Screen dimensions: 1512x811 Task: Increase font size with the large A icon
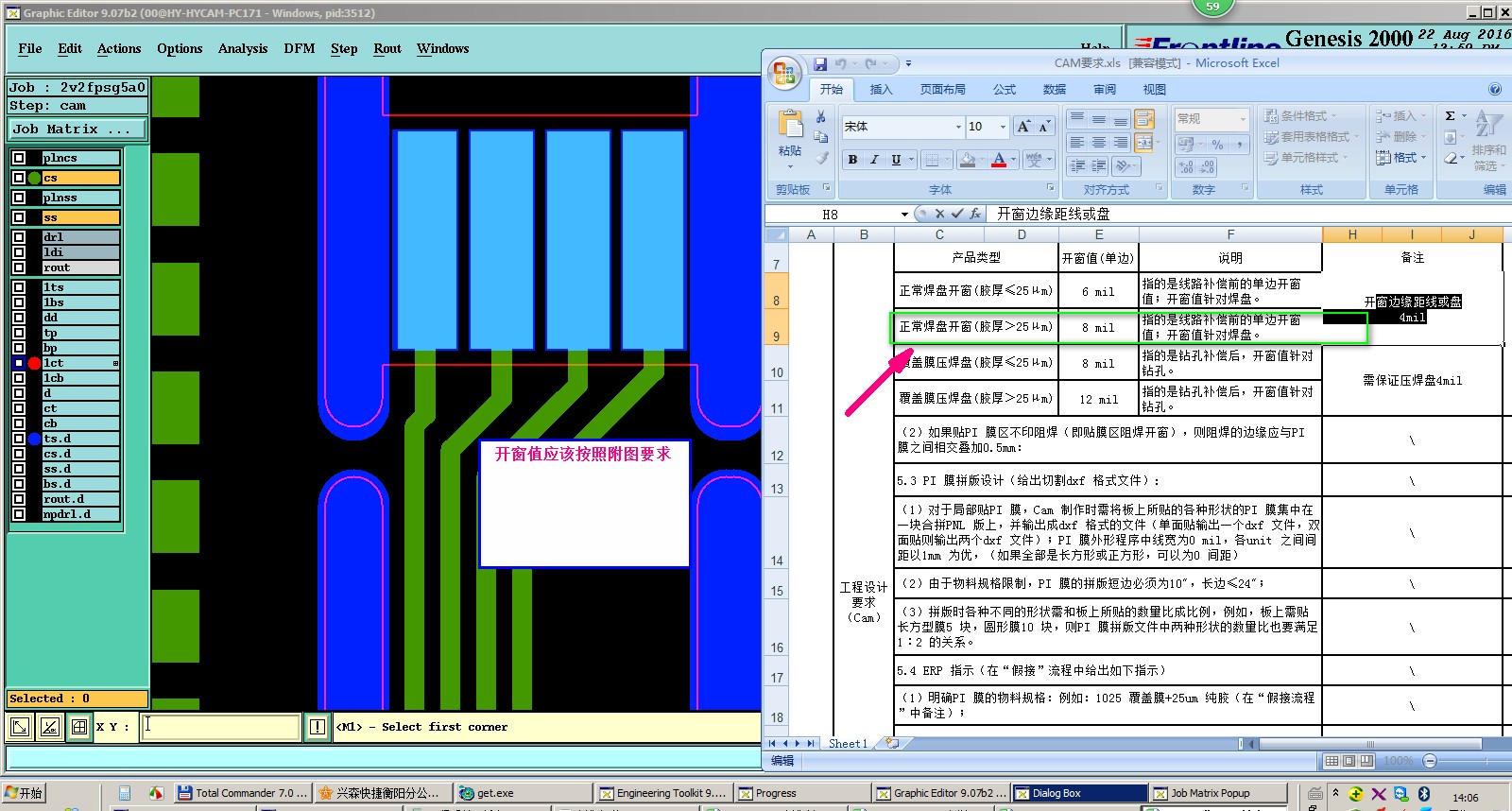tap(1023, 127)
